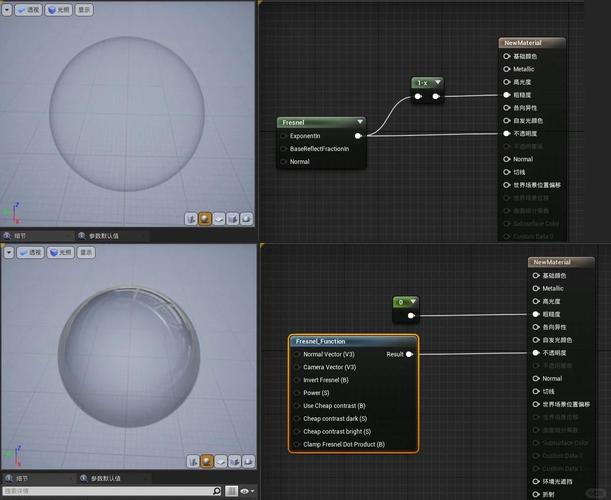Open the 光照 lit mode menu in lower viewport

click(60, 253)
